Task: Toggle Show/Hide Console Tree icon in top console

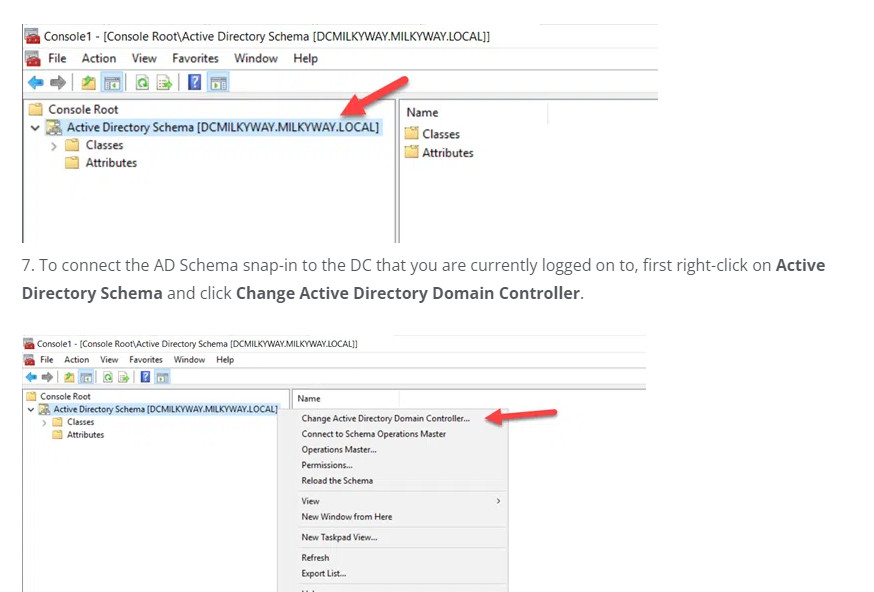Action: tap(112, 83)
